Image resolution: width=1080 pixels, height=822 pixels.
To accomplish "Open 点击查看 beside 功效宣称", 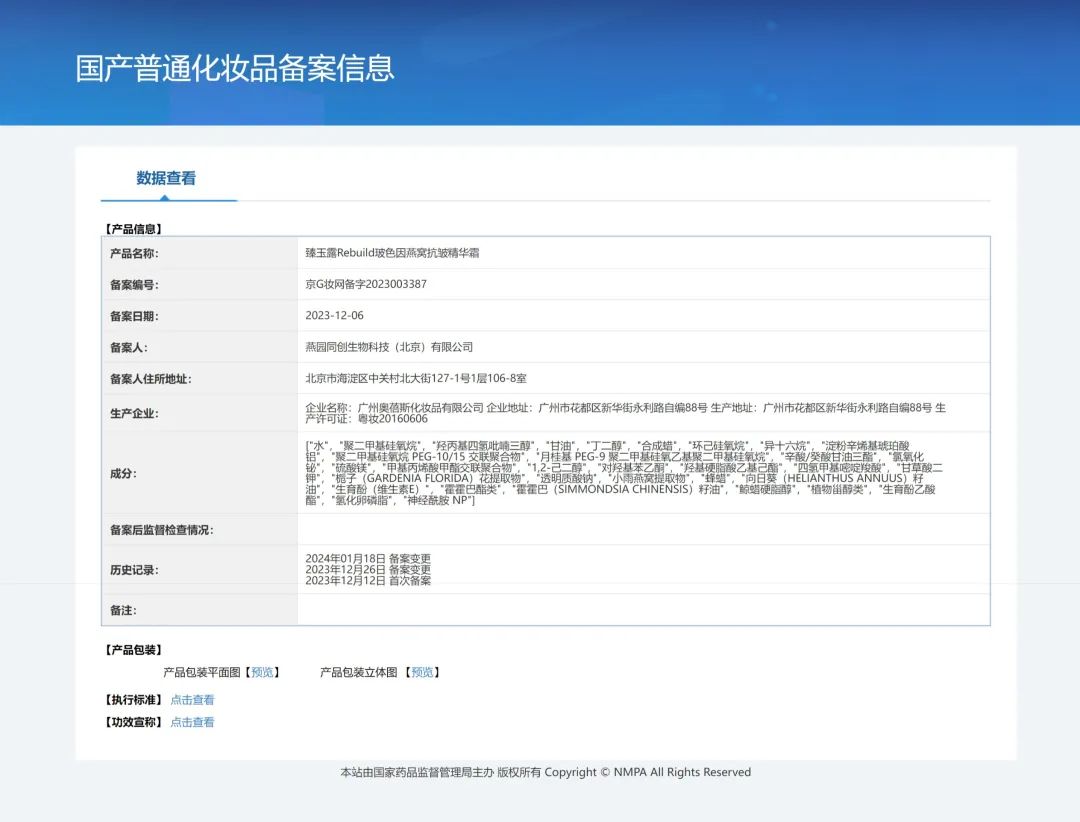I will click(x=192, y=722).
